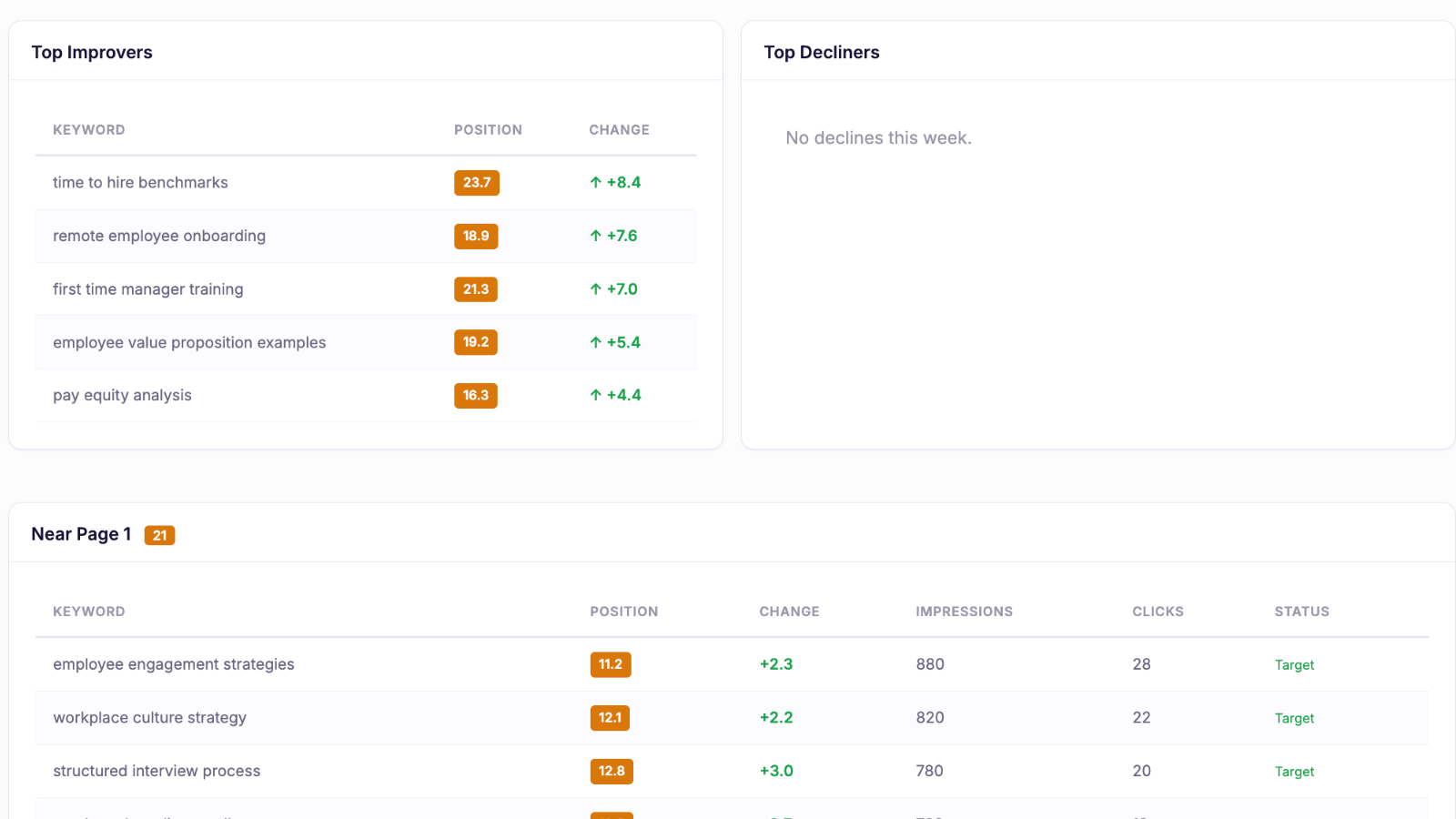Click the STATUS column header

coord(1302,612)
